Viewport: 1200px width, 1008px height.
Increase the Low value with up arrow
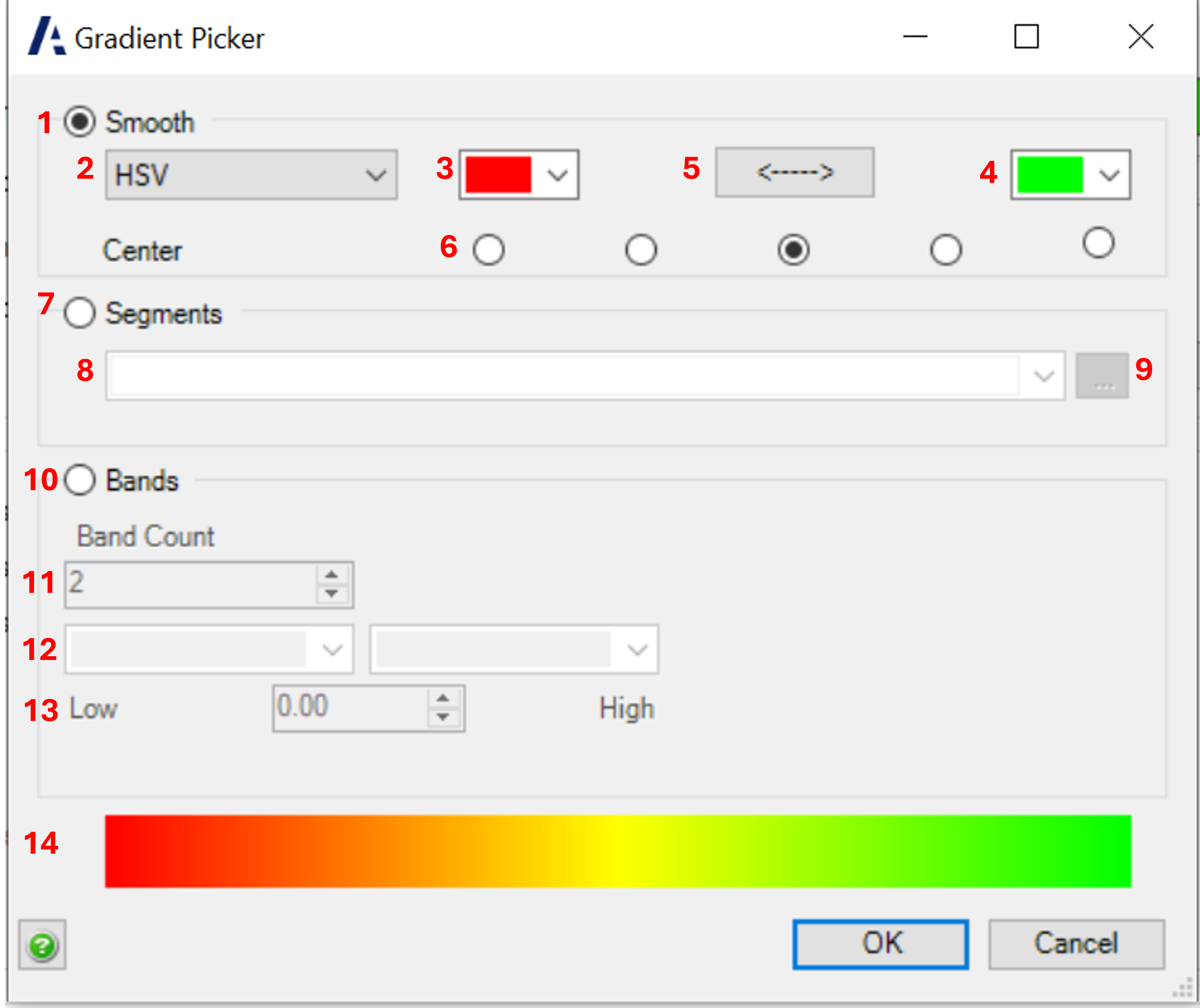click(442, 698)
